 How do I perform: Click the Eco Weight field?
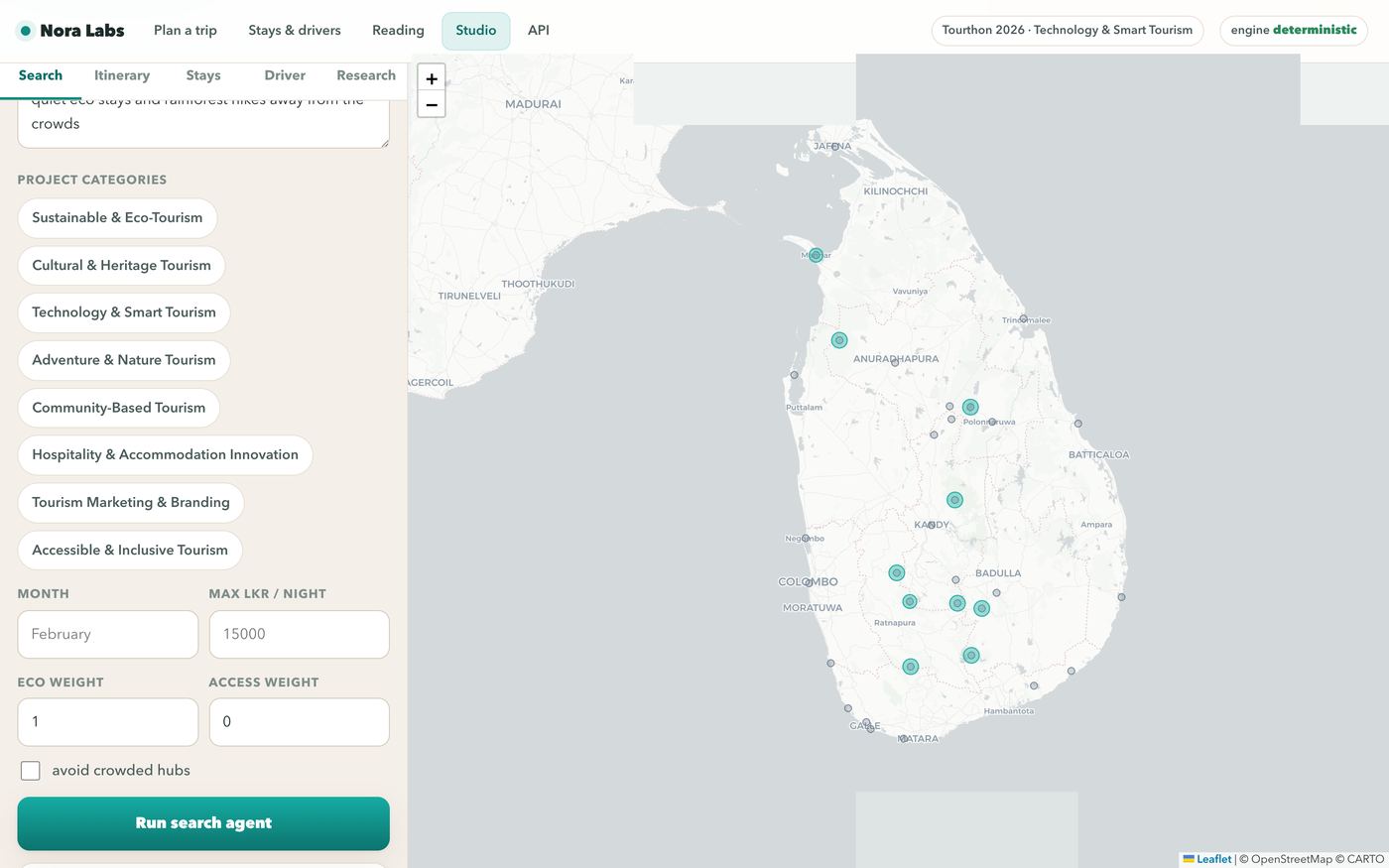coord(108,722)
